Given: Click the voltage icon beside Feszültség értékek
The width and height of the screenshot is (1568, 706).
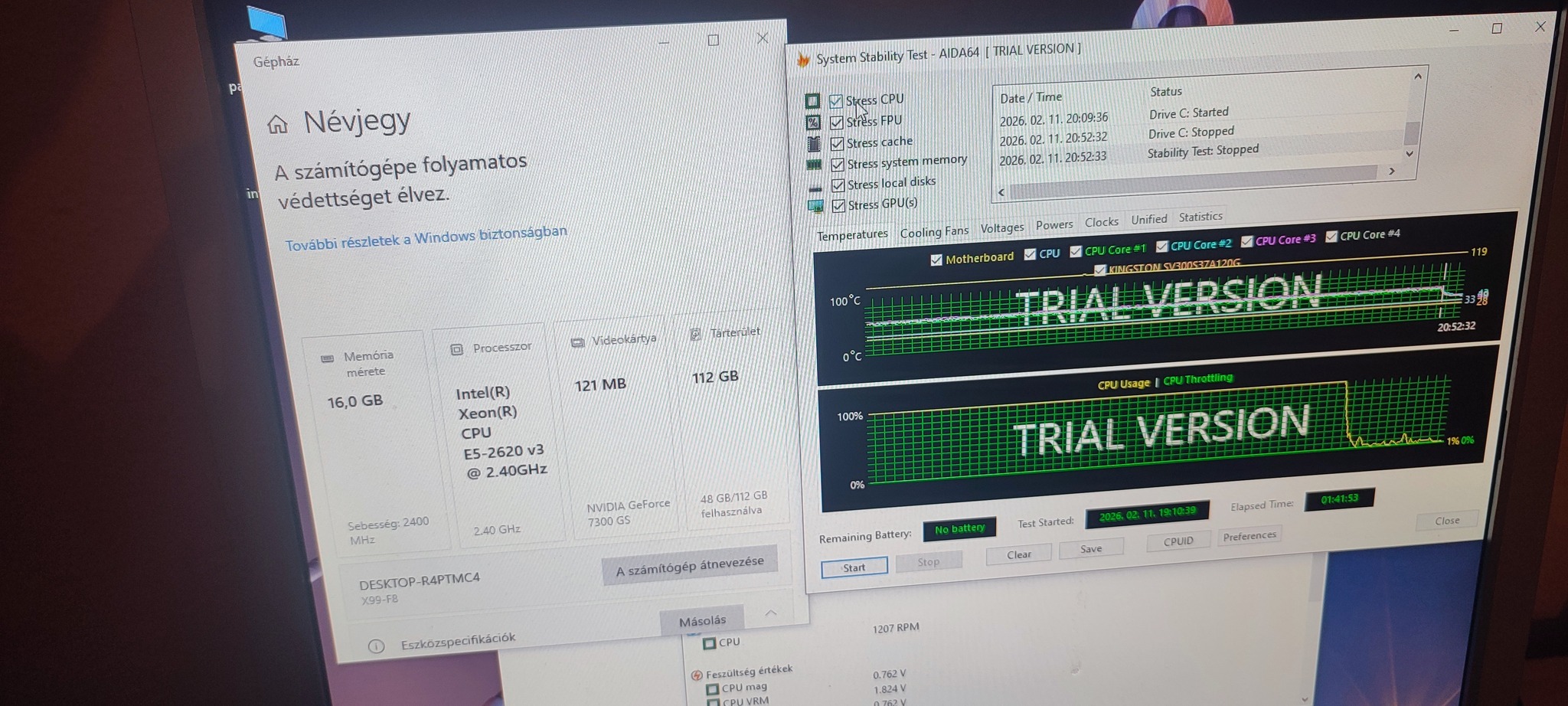Looking at the screenshot, I should click(697, 675).
